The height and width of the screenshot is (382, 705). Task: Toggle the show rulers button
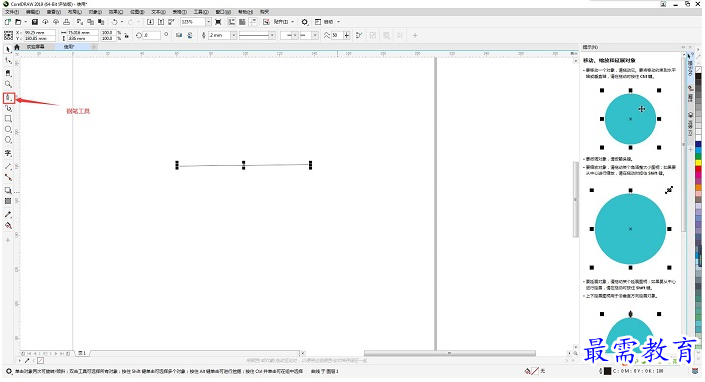pyautogui.click(x=232, y=22)
